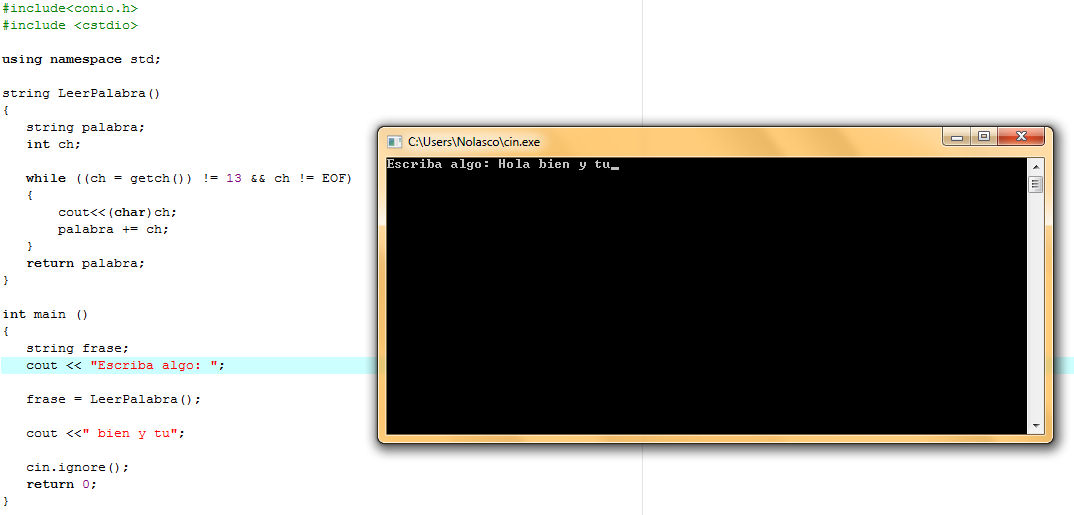The width and height of the screenshot is (1074, 515).
Task: Click the 'cin.ignore();' statement
Action: 77,467
